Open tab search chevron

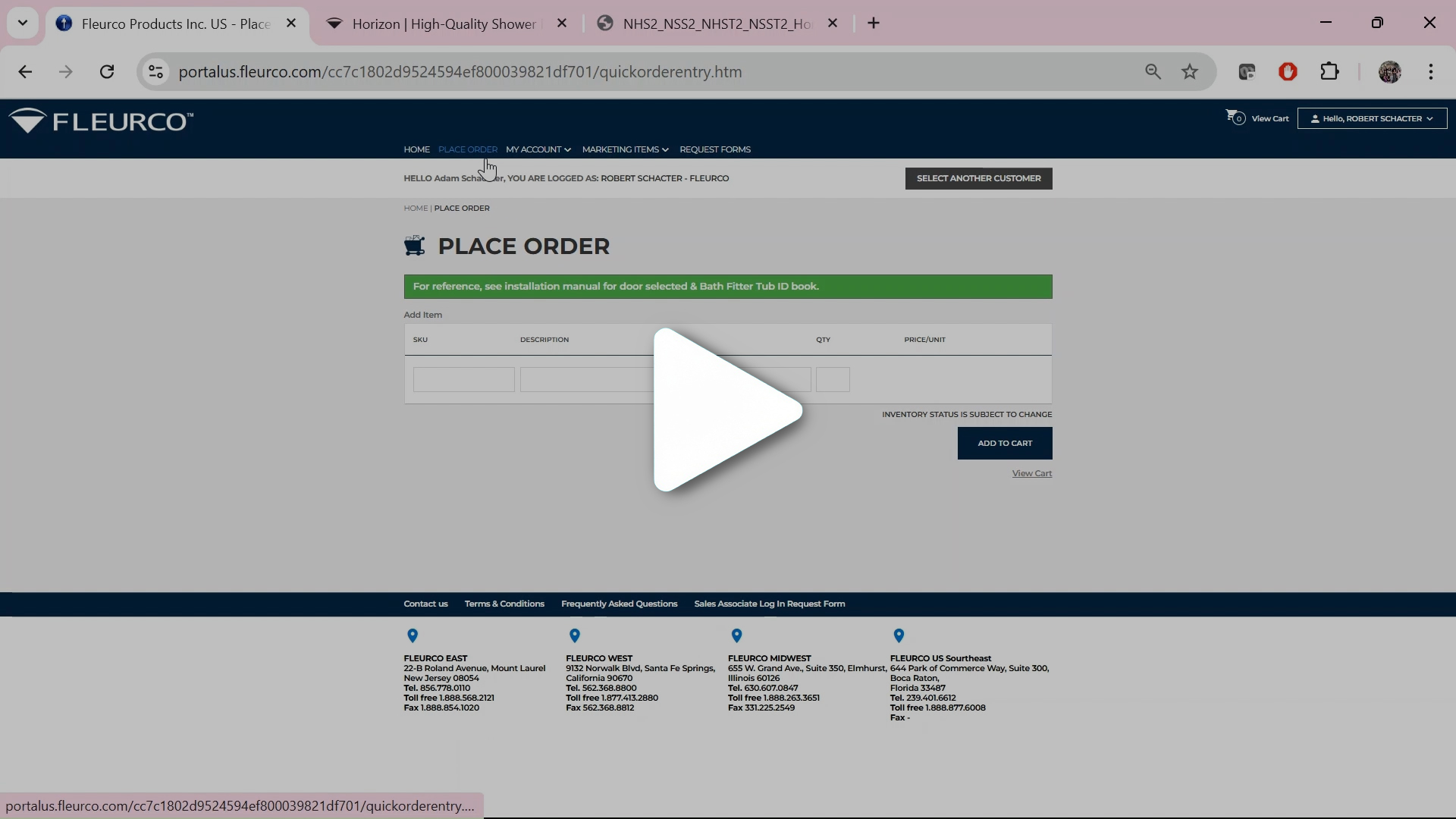(x=23, y=23)
